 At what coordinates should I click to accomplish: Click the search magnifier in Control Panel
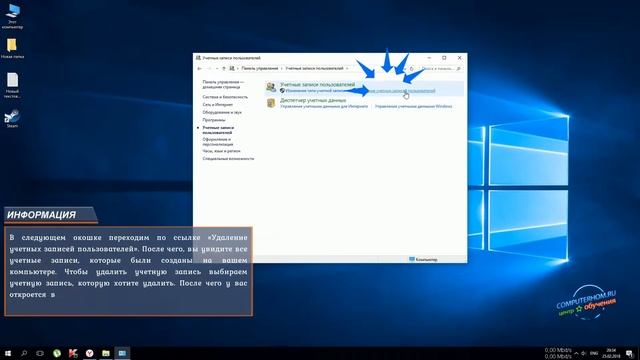(x=459, y=69)
